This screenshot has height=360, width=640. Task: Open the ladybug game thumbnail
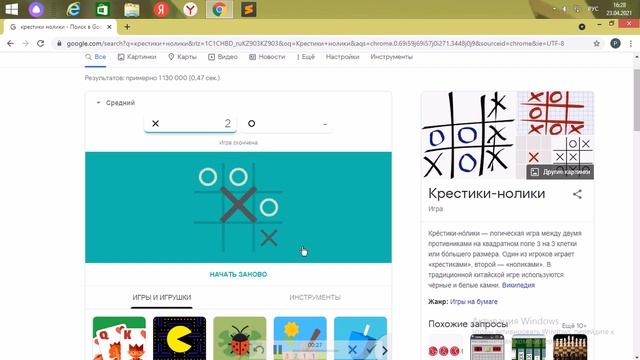[x=240, y=338]
